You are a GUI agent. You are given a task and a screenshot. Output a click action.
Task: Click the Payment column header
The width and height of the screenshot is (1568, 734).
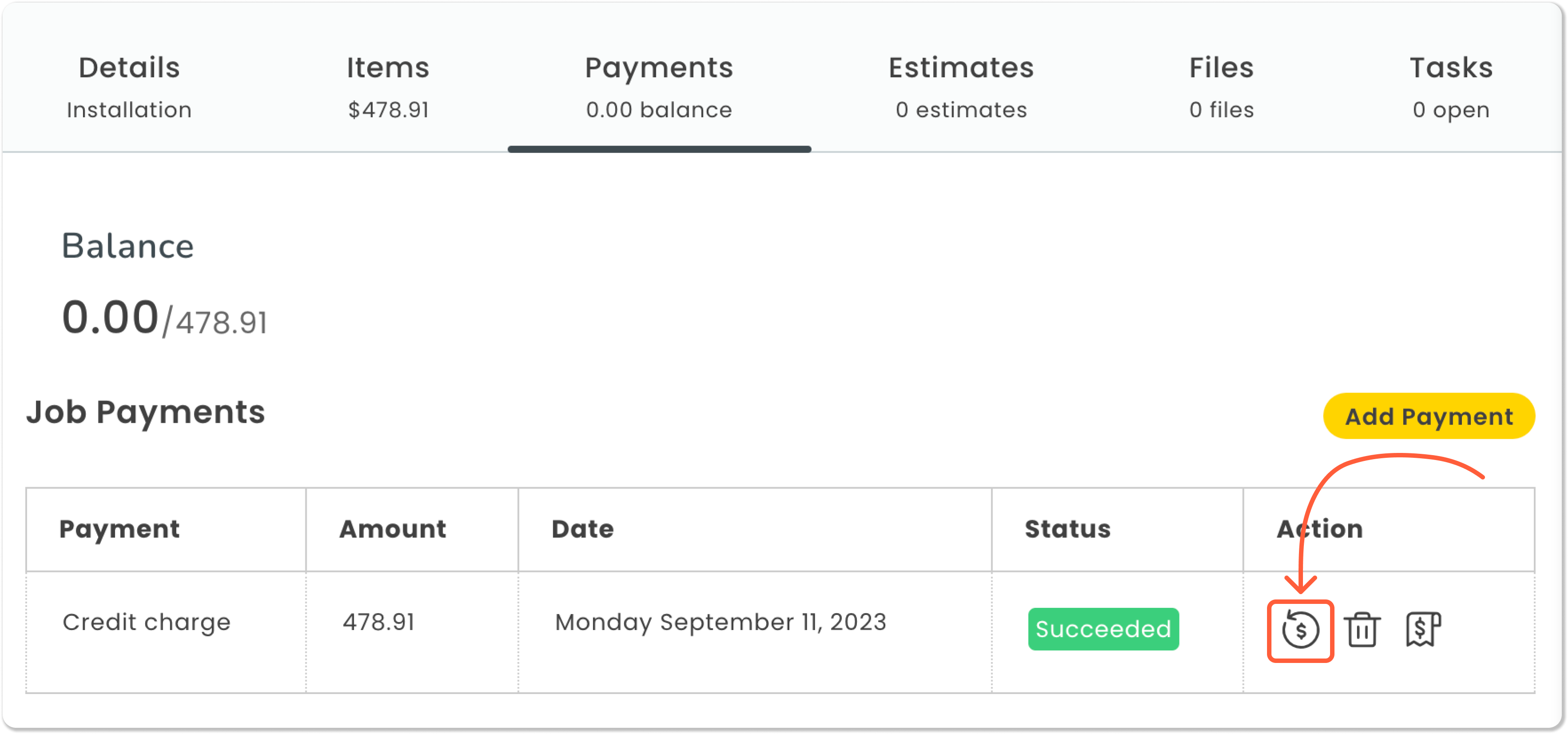coord(119,529)
